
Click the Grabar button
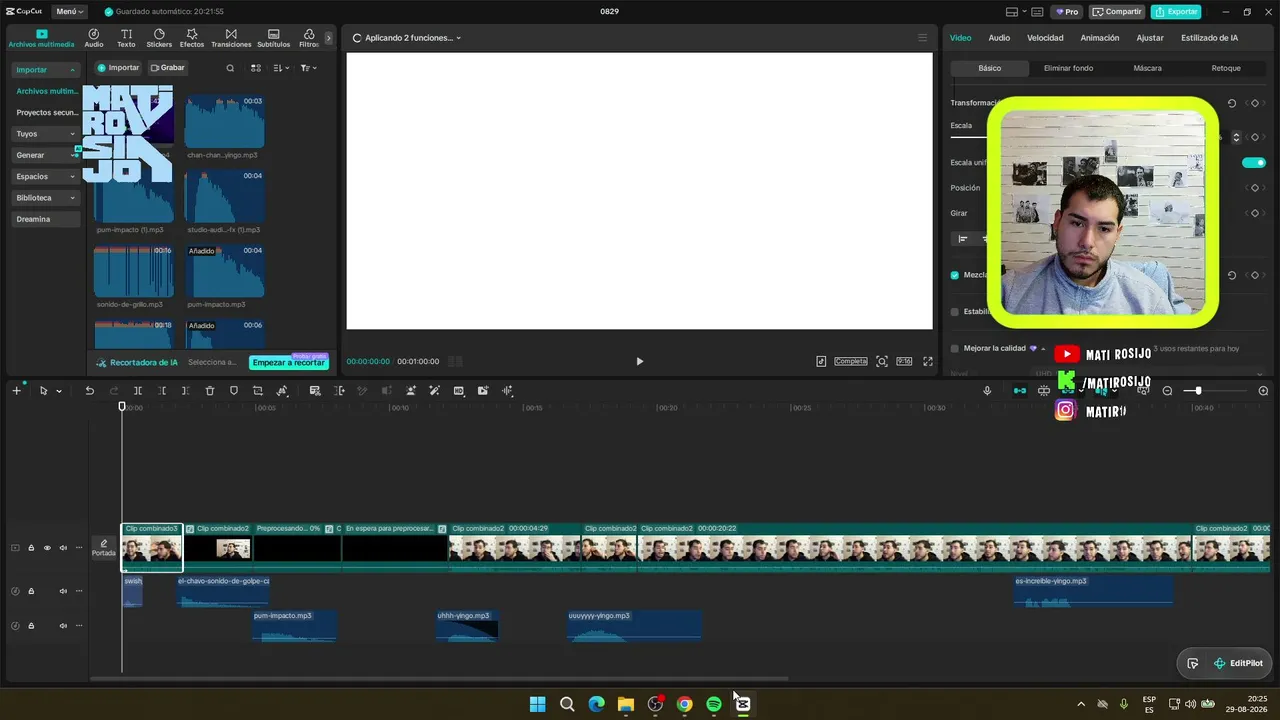point(168,68)
